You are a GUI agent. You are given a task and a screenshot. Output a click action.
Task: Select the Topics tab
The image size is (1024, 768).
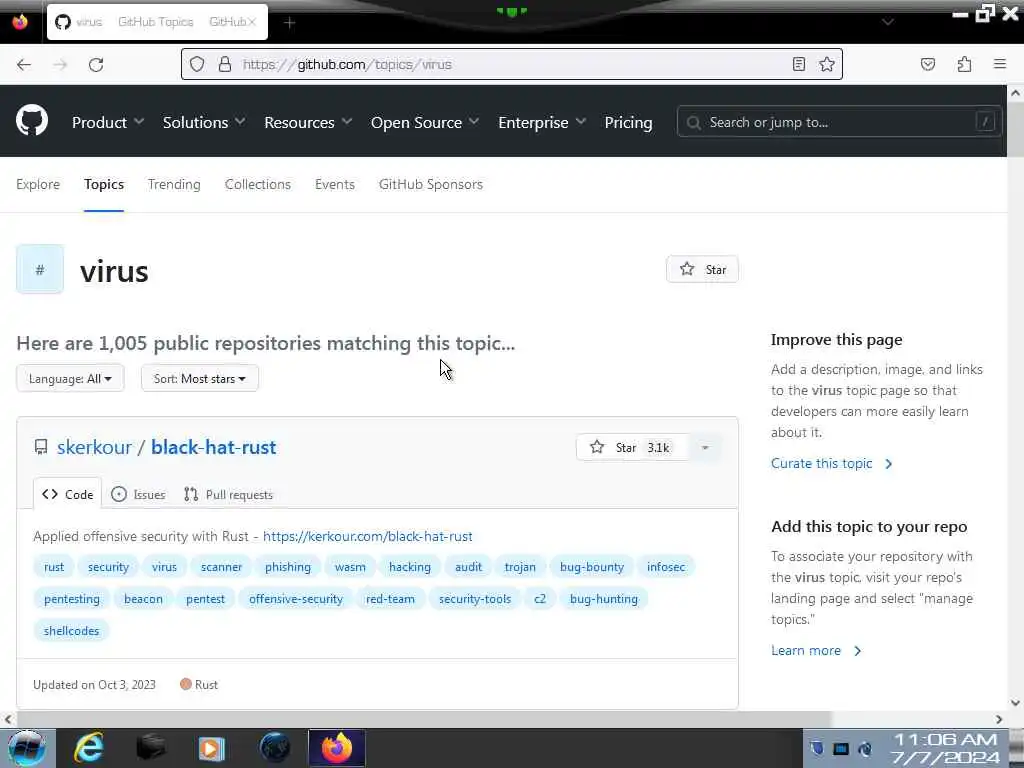pos(104,184)
